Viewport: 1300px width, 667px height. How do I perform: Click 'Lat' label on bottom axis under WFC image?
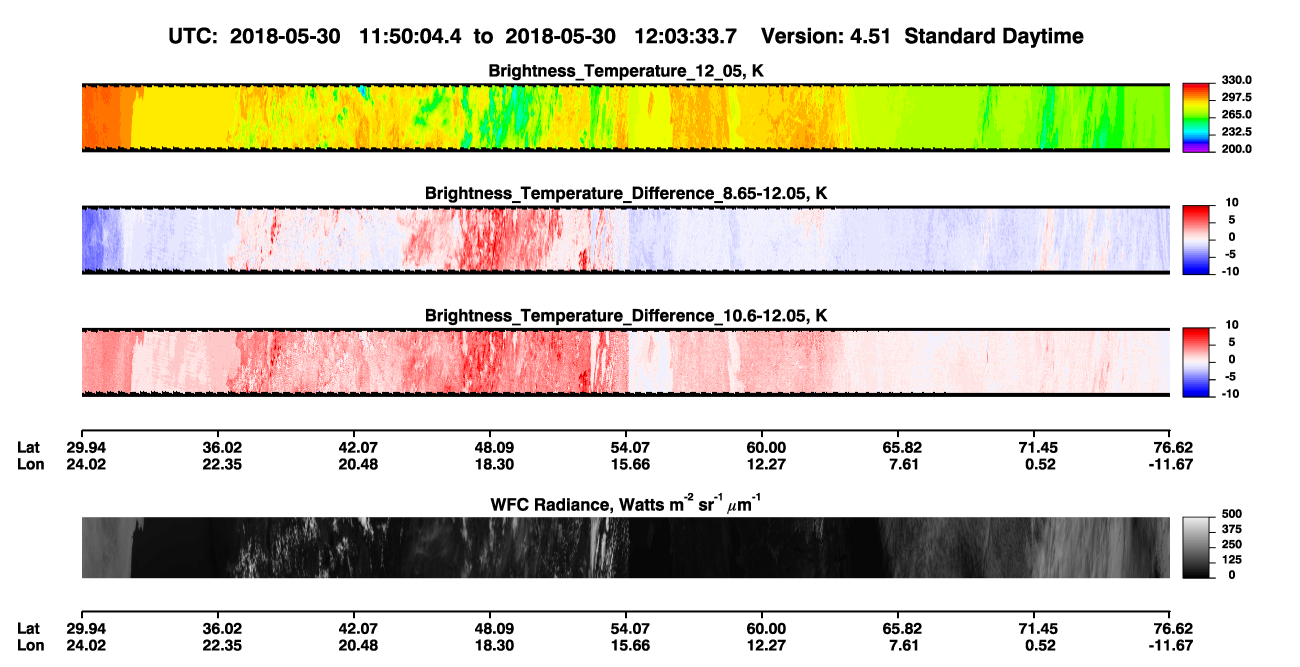pos(29,629)
